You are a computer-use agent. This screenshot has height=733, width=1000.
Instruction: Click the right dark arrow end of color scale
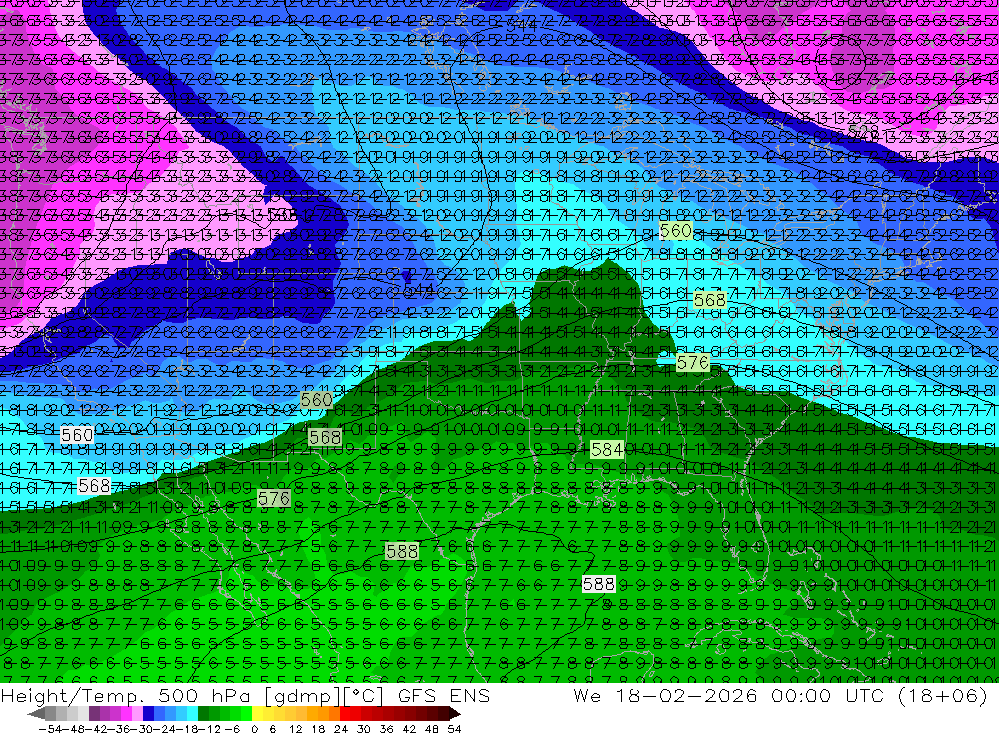pyautogui.click(x=455, y=713)
